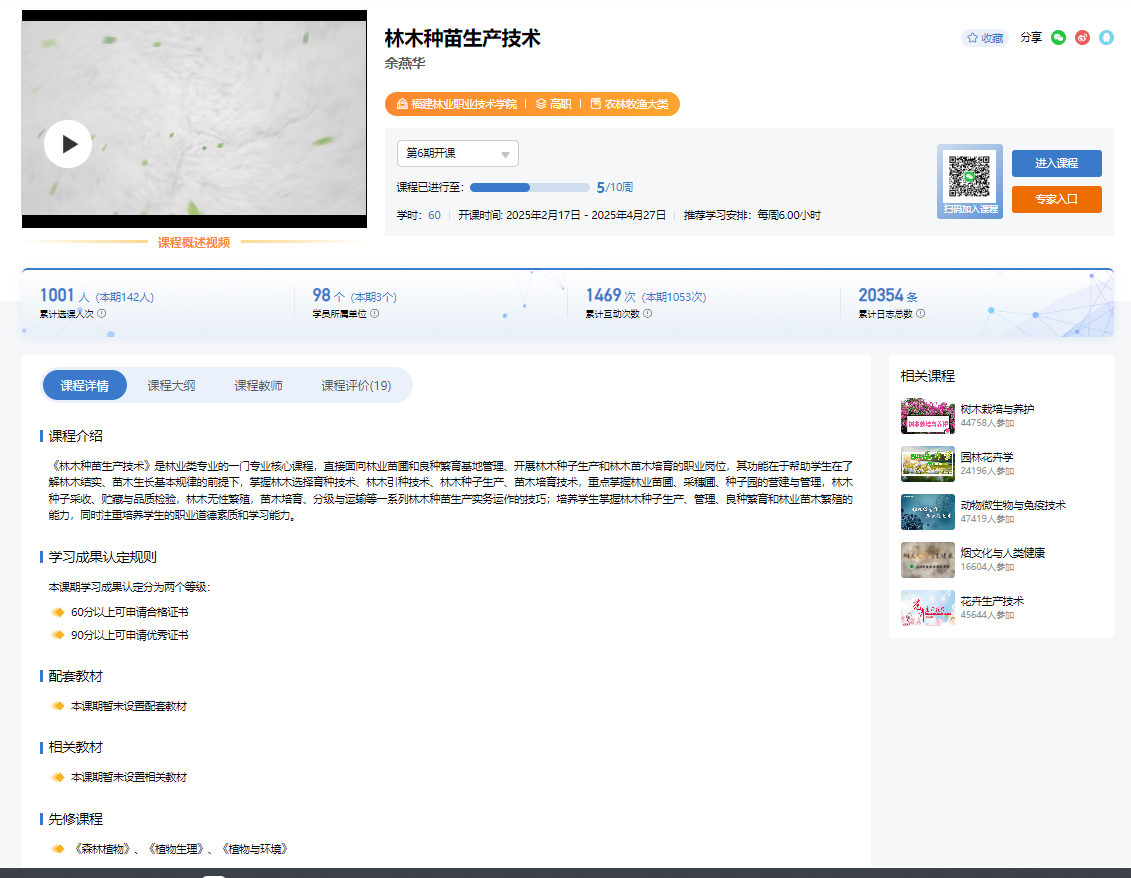
Task: Open 园林花卉学 course thumbnail
Action: click(x=928, y=464)
